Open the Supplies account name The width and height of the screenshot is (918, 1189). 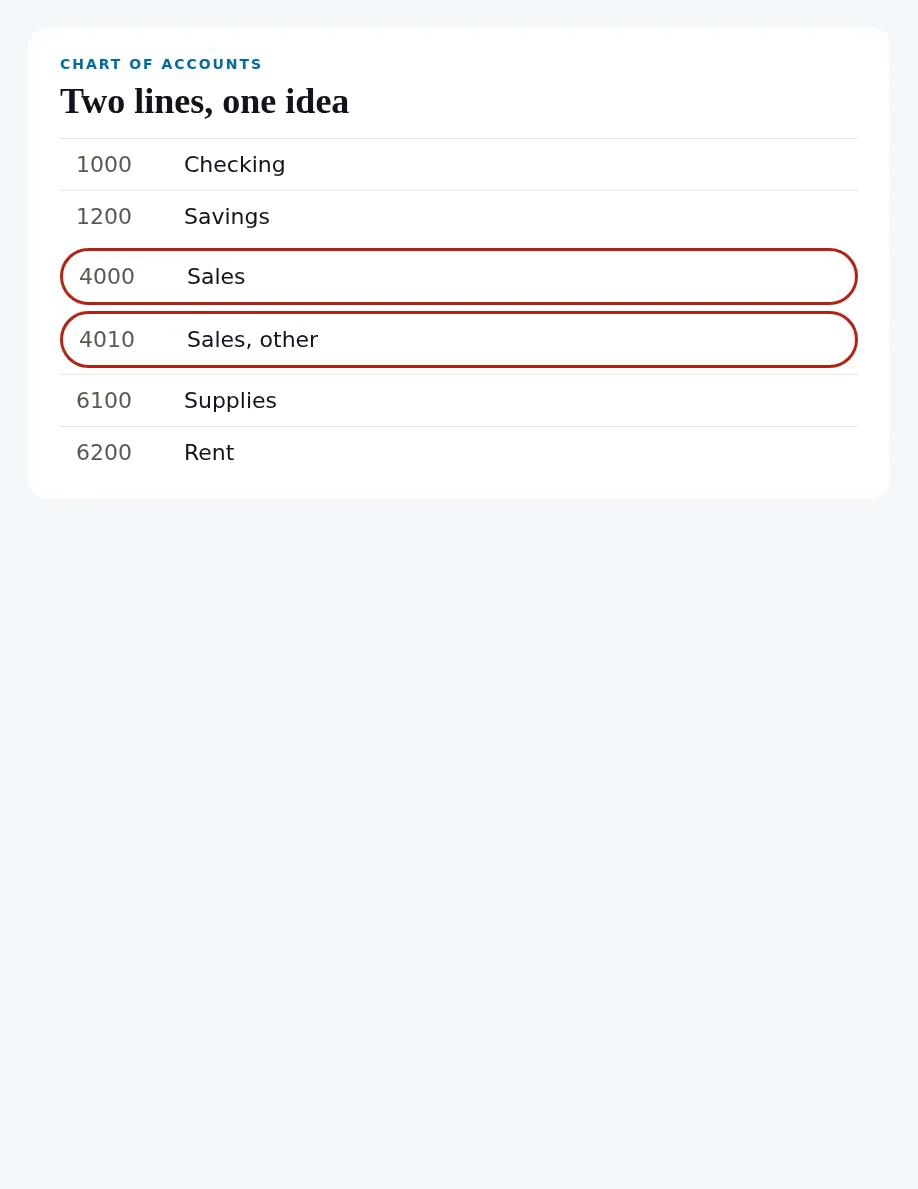(x=230, y=400)
